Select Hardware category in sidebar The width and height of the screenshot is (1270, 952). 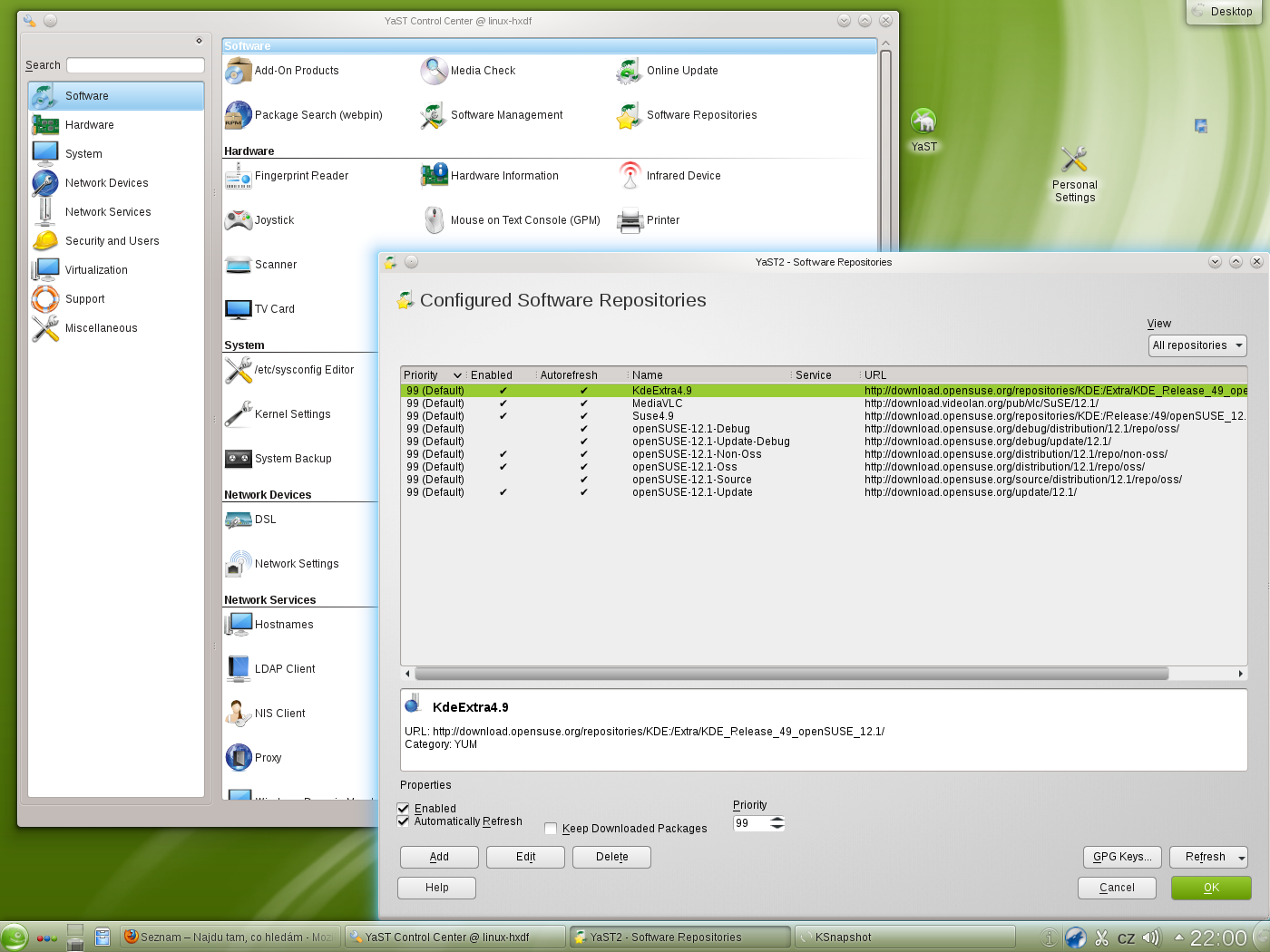116,125
